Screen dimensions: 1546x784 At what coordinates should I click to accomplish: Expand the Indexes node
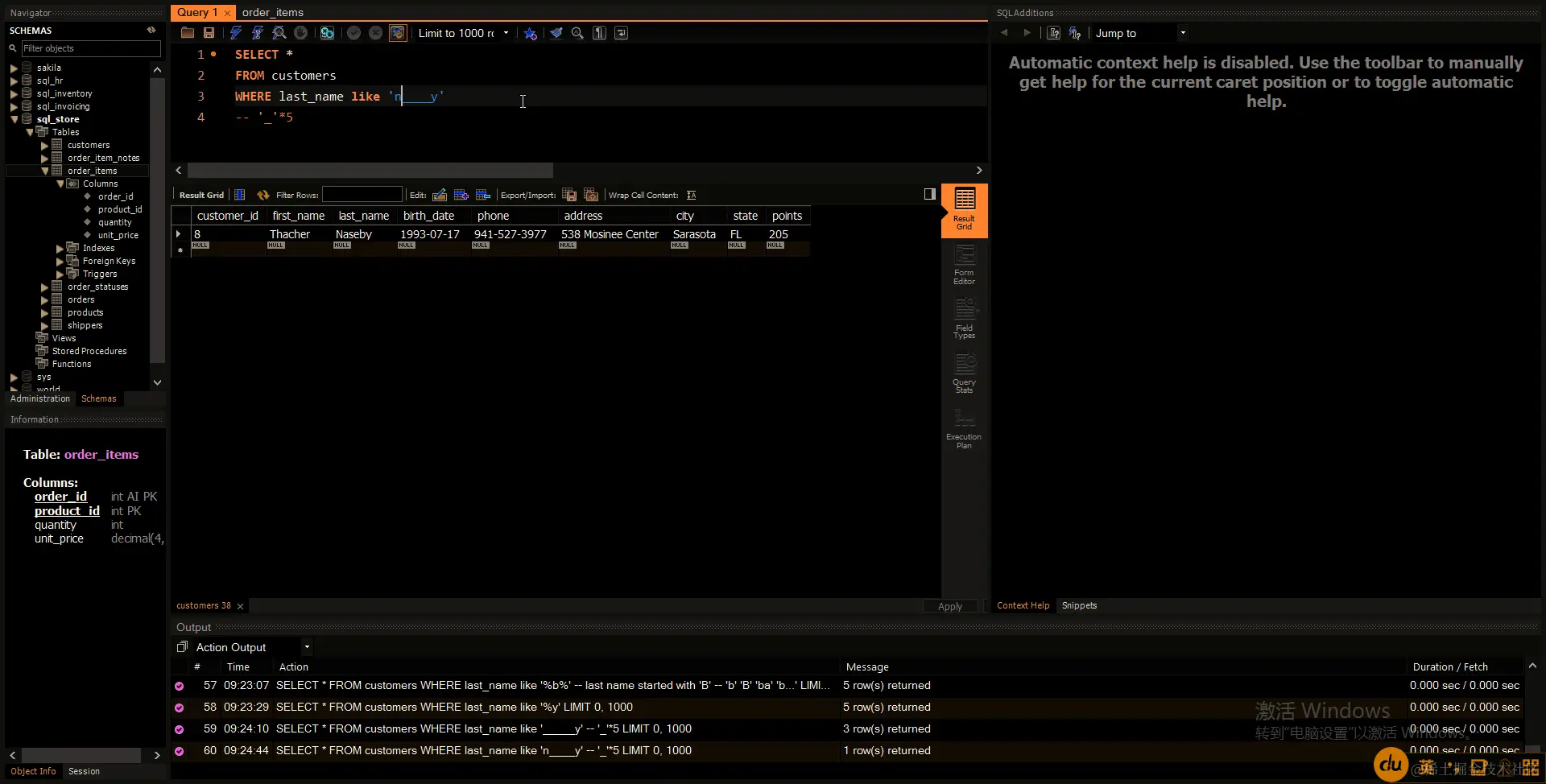coord(60,249)
